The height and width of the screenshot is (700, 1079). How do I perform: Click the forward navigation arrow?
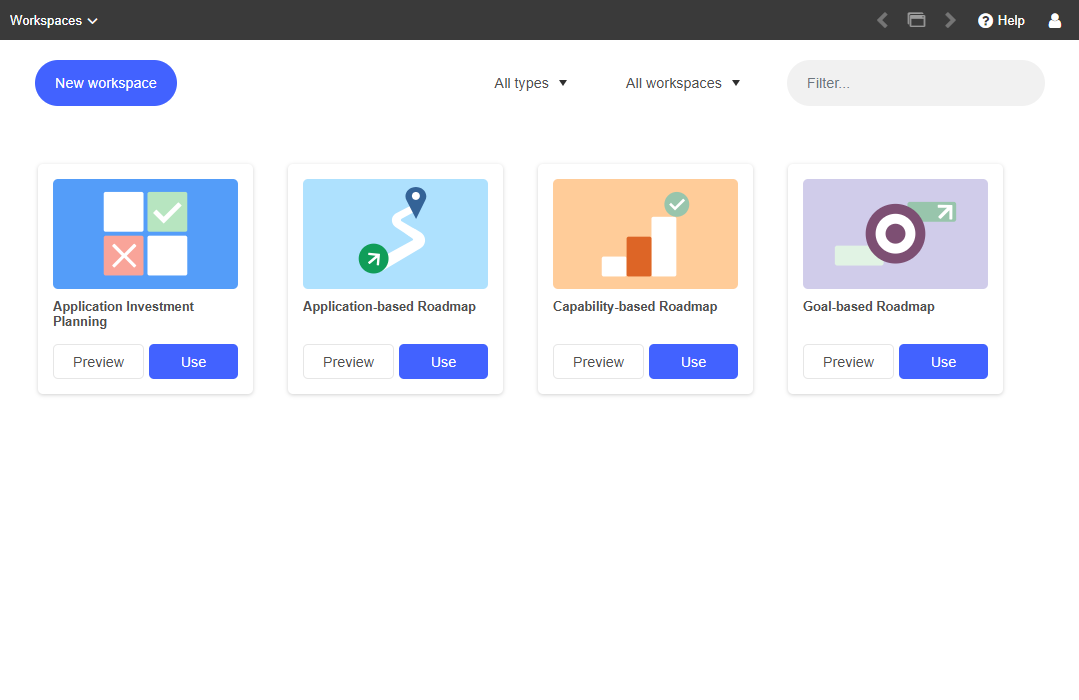click(950, 19)
